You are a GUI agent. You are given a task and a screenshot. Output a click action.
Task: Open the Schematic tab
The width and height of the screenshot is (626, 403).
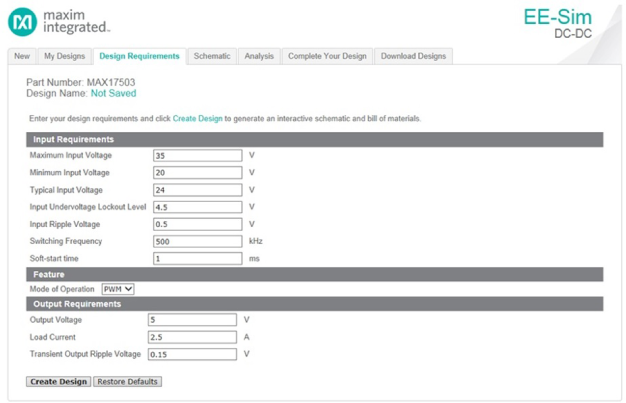212,56
